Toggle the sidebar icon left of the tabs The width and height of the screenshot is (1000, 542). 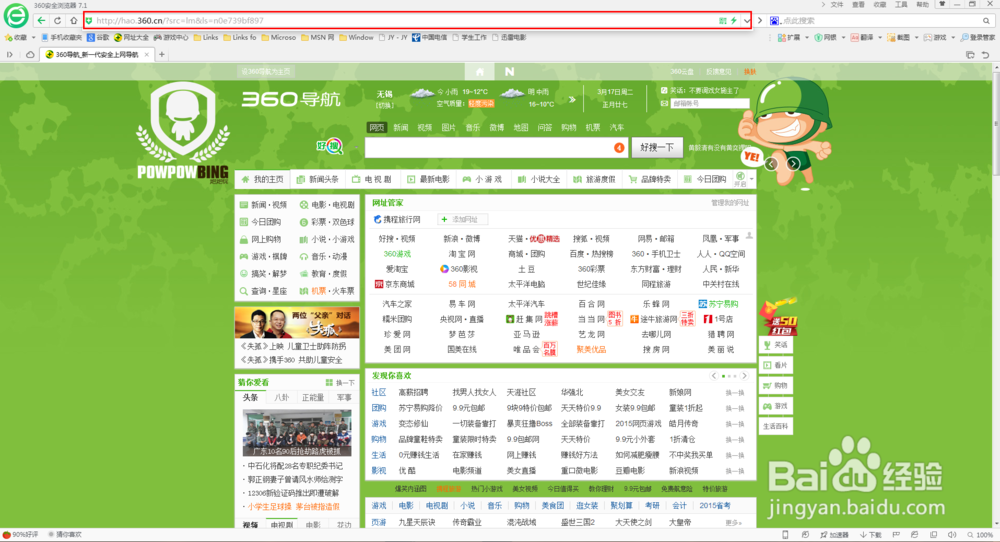click(10, 54)
